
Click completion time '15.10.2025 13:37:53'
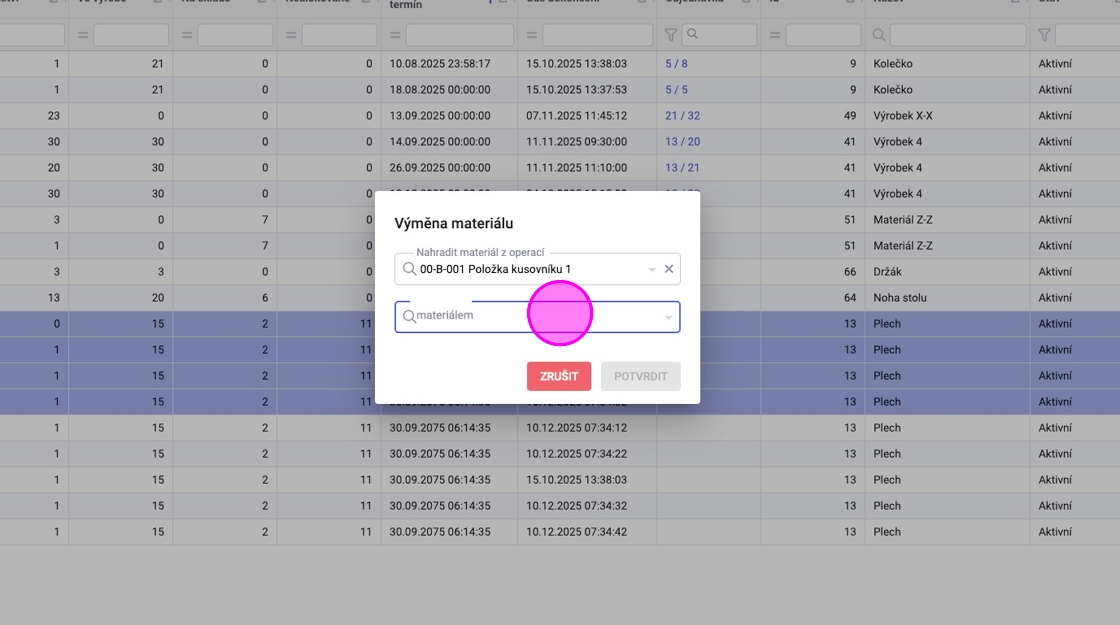tap(576, 90)
